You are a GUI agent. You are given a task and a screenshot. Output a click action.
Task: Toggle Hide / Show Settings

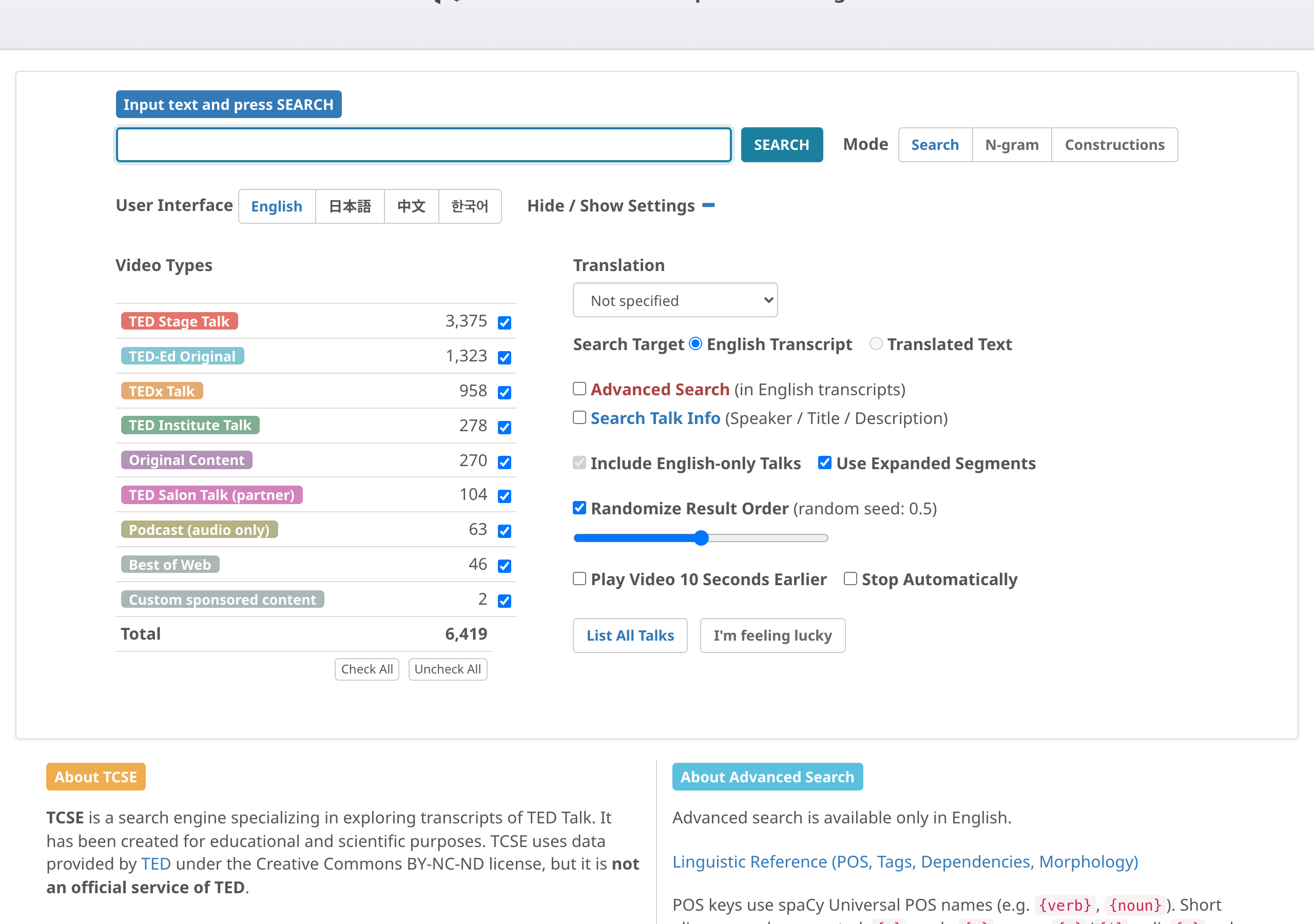pyautogui.click(x=611, y=205)
